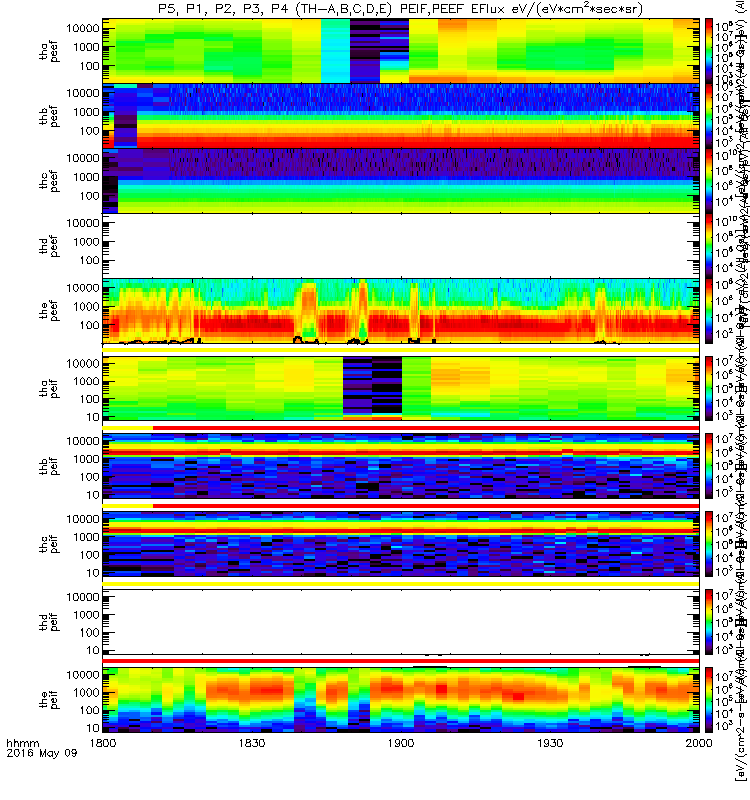Click inside the 'the peef' spectrogram panel
Screen dimensions: 750x800
[x=401, y=310]
